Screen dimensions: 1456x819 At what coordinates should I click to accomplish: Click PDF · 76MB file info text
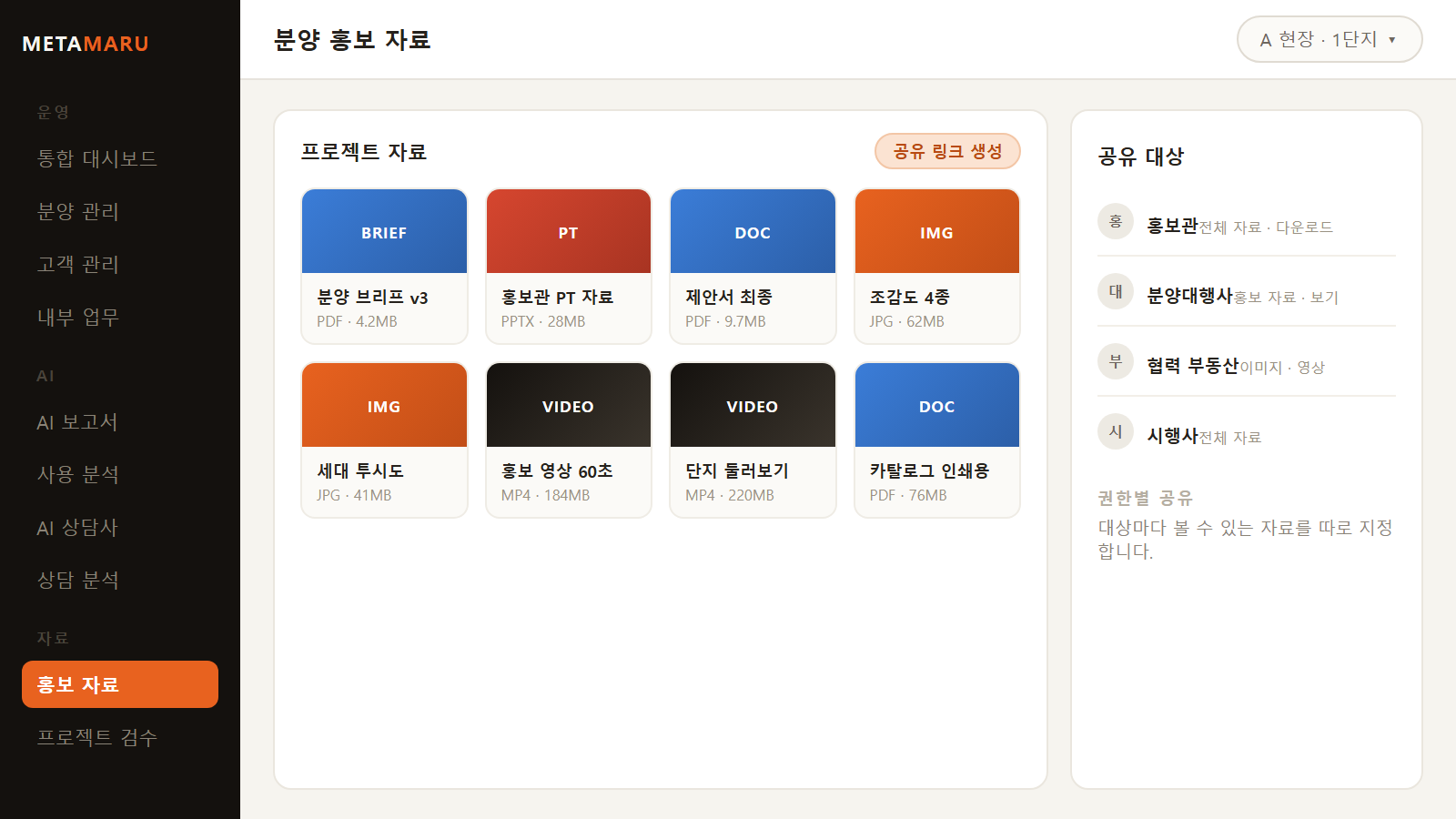908,495
